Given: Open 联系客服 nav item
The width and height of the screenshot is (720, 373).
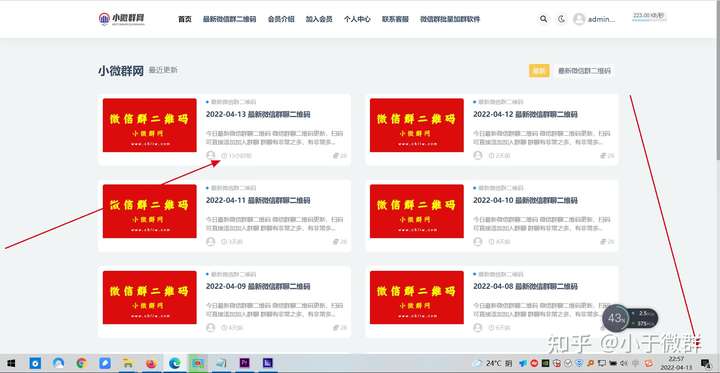Looking at the screenshot, I should [395, 19].
